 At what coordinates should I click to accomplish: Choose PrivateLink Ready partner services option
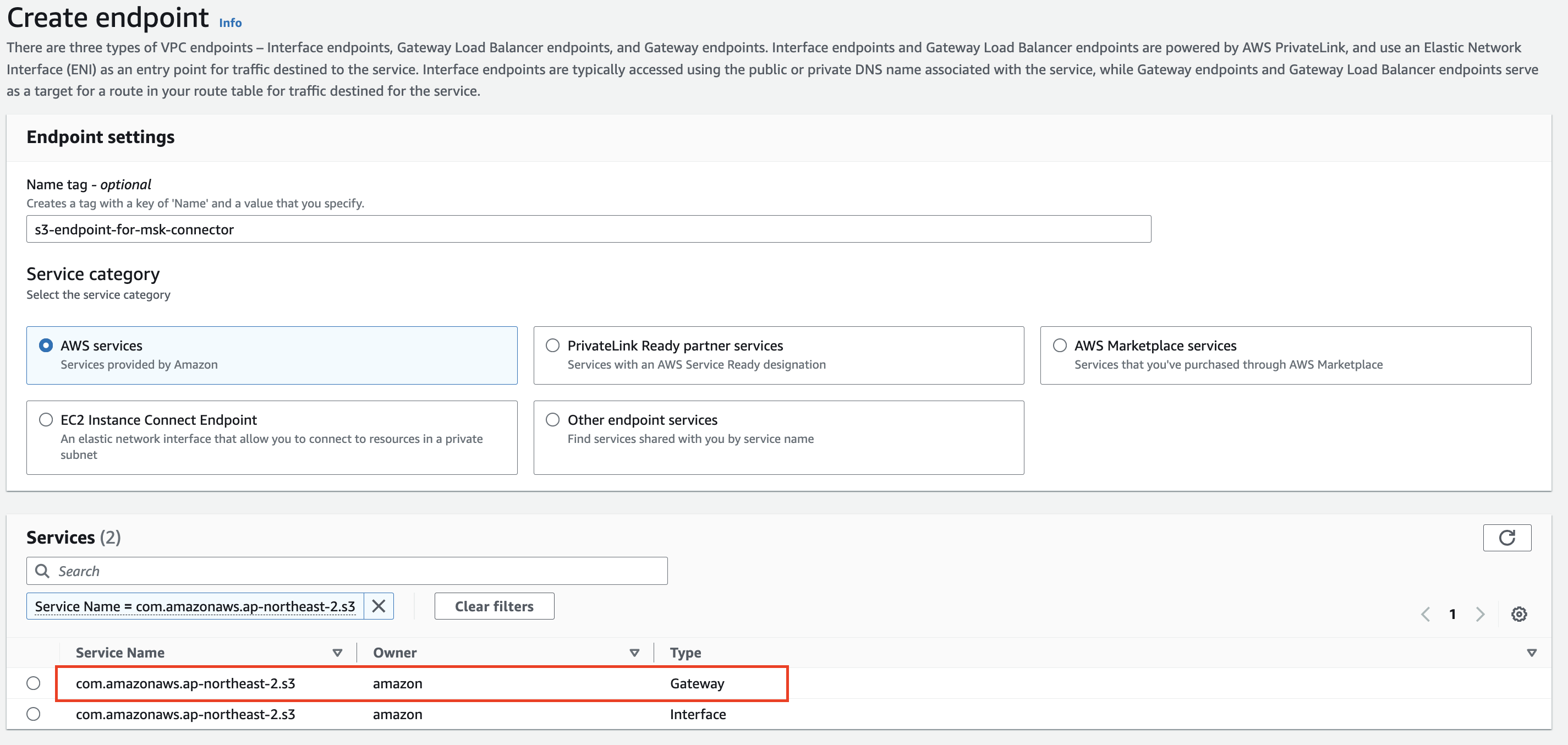coord(553,346)
